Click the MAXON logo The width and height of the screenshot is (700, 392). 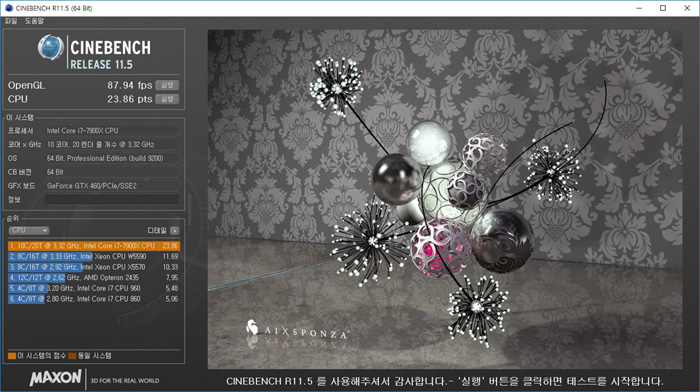(56, 378)
